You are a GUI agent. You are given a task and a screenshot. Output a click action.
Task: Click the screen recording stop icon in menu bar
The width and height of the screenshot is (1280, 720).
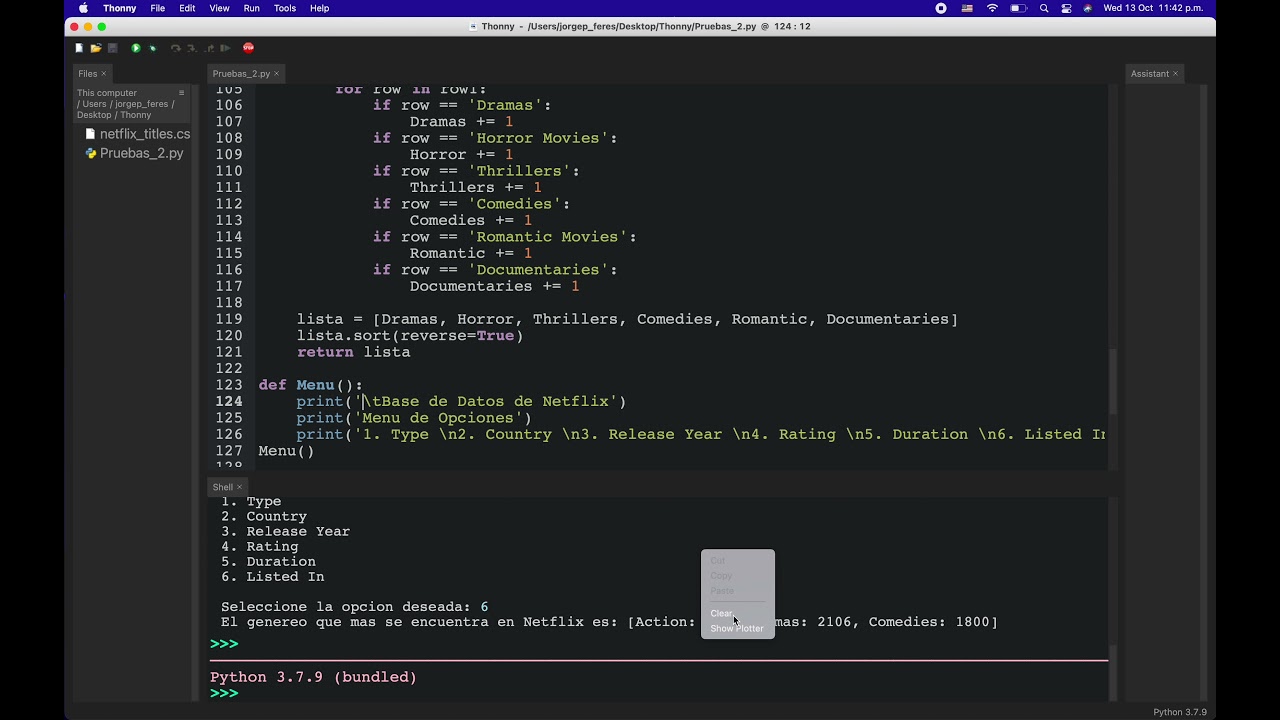point(941,8)
